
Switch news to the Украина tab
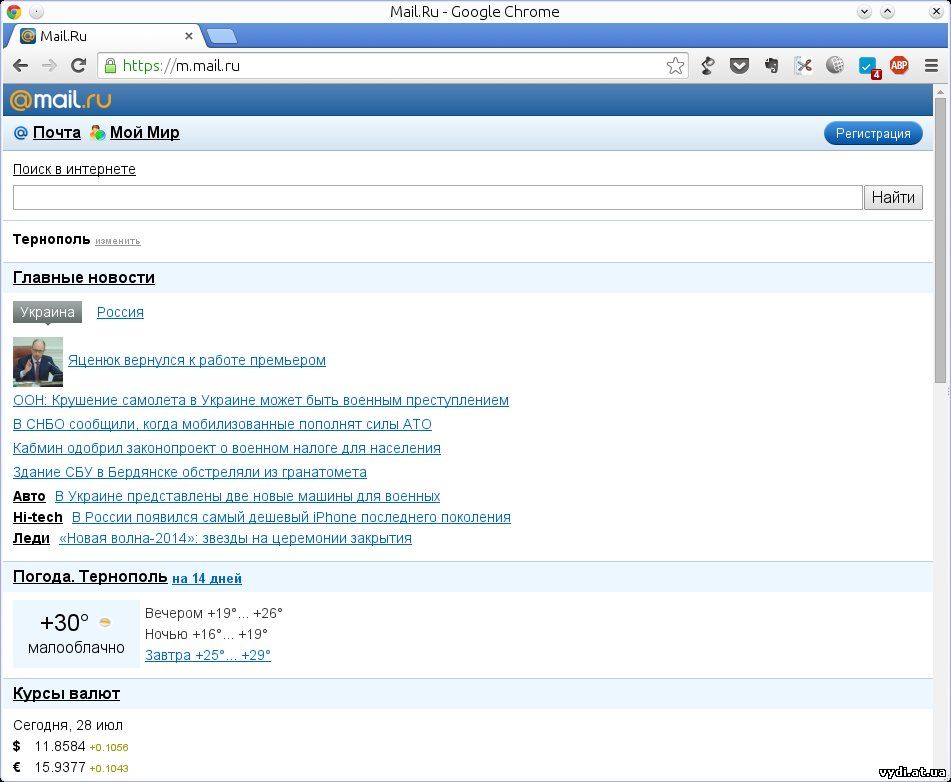click(47, 312)
